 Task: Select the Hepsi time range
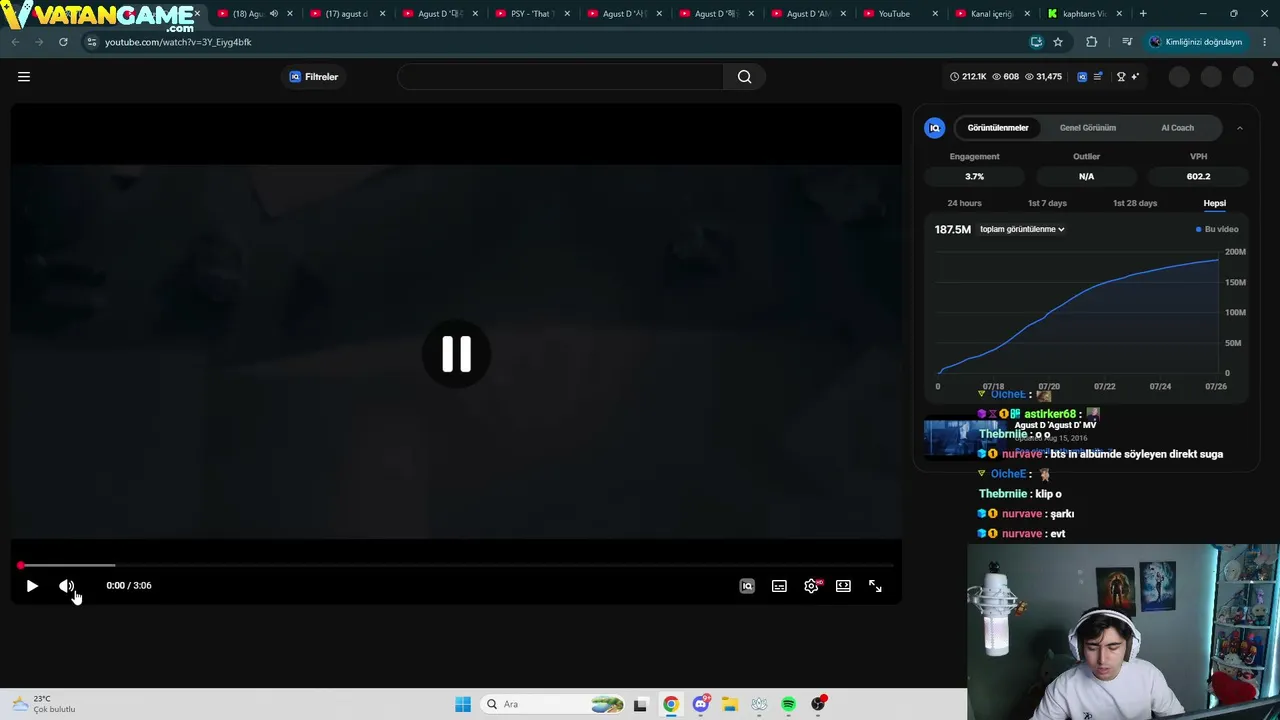[1214, 203]
